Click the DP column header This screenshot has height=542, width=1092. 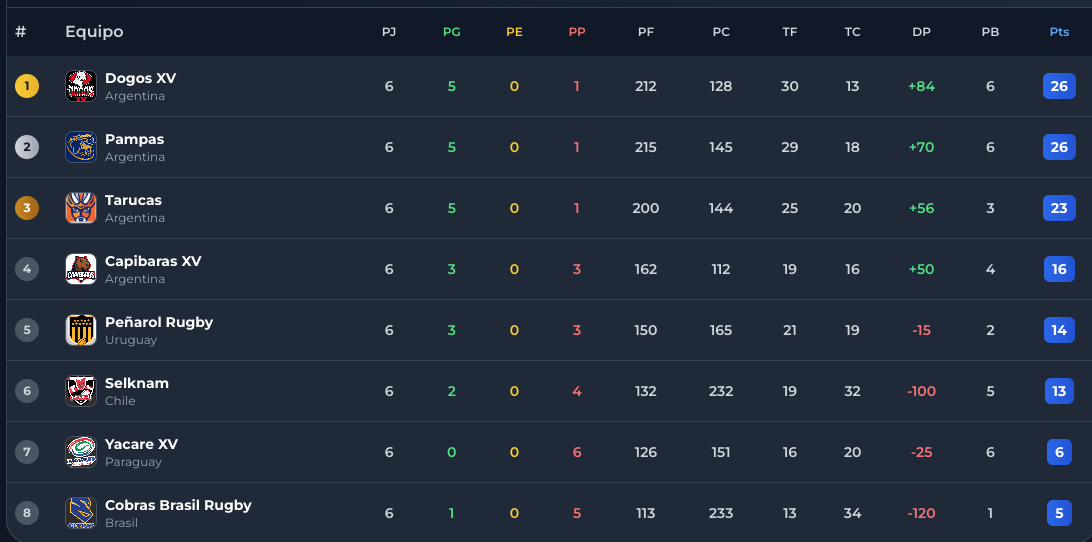pyautogui.click(x=921, y=32)
